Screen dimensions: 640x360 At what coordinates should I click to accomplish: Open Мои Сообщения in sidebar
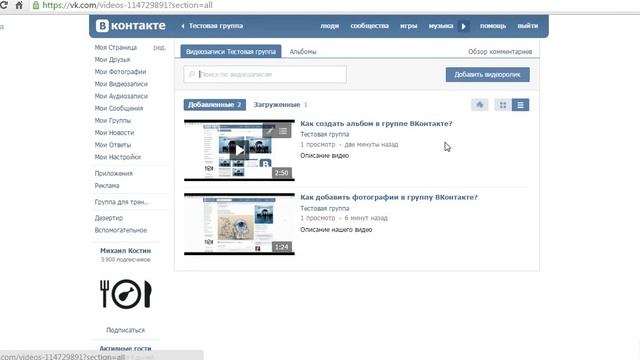coord(119,109)
